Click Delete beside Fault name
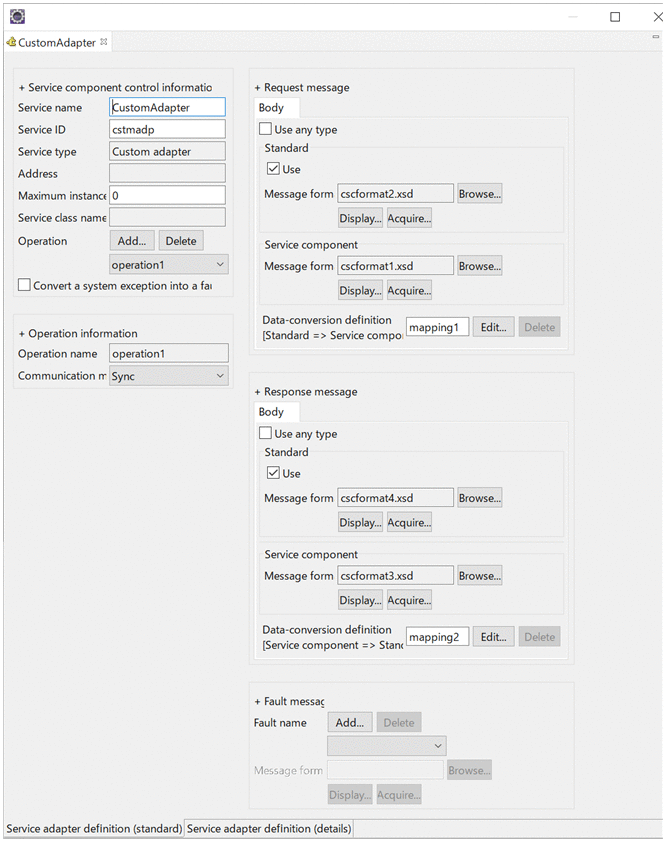This screenshot has width=665, height=841. pos(399,722)
